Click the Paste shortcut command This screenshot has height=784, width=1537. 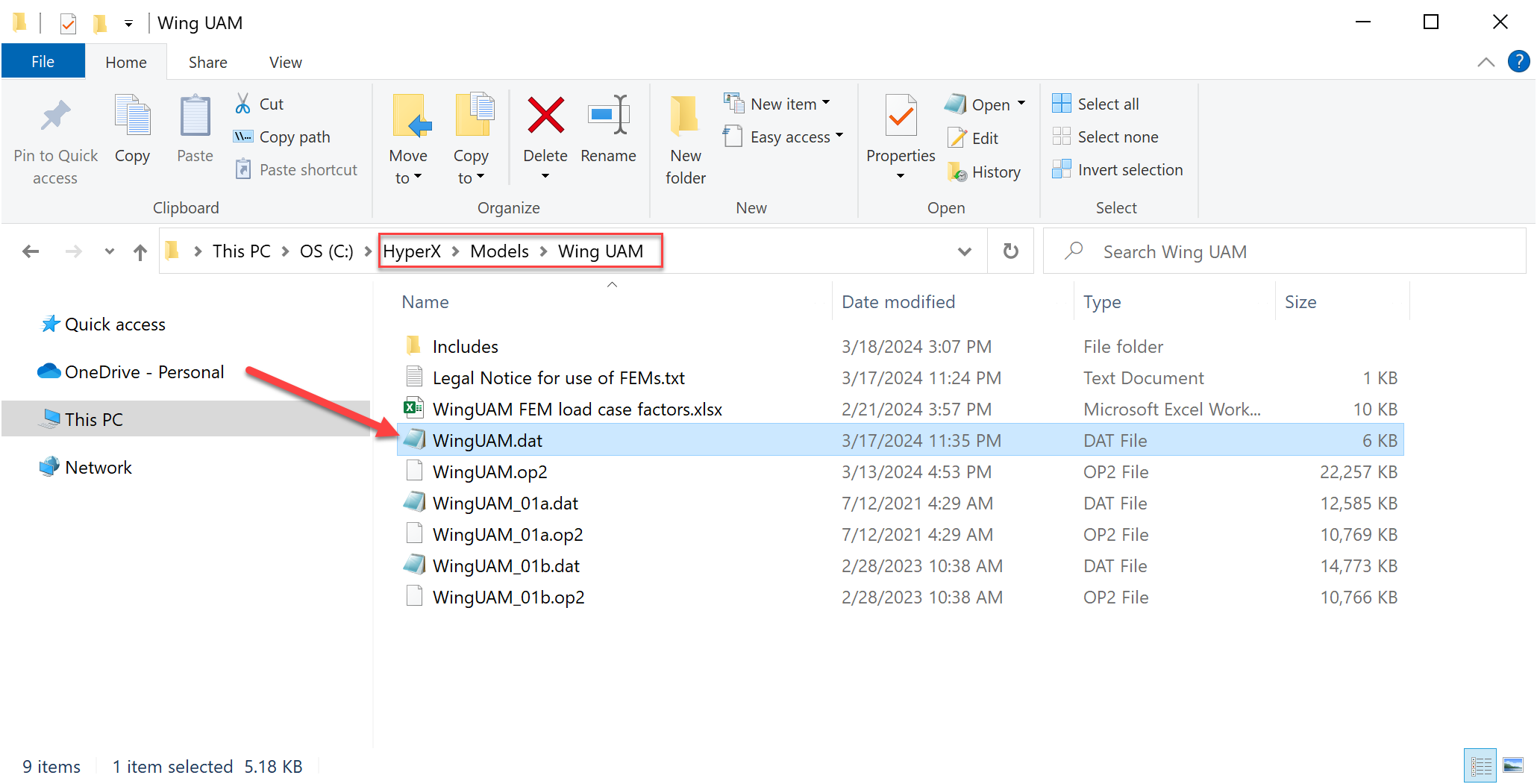pyautogui.click(x=296, y=170)
